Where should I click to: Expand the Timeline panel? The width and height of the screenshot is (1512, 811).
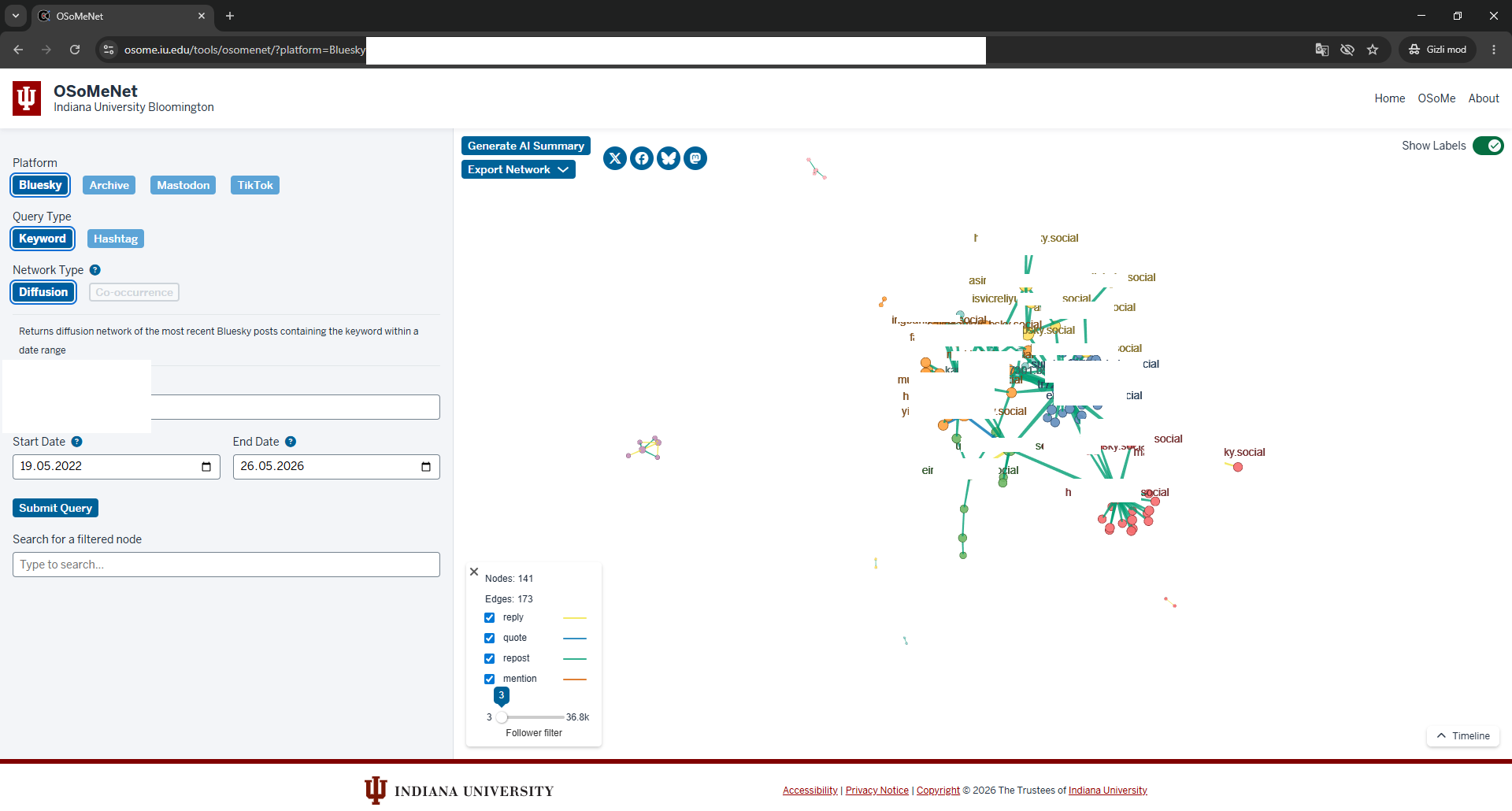pos(1463,736)
